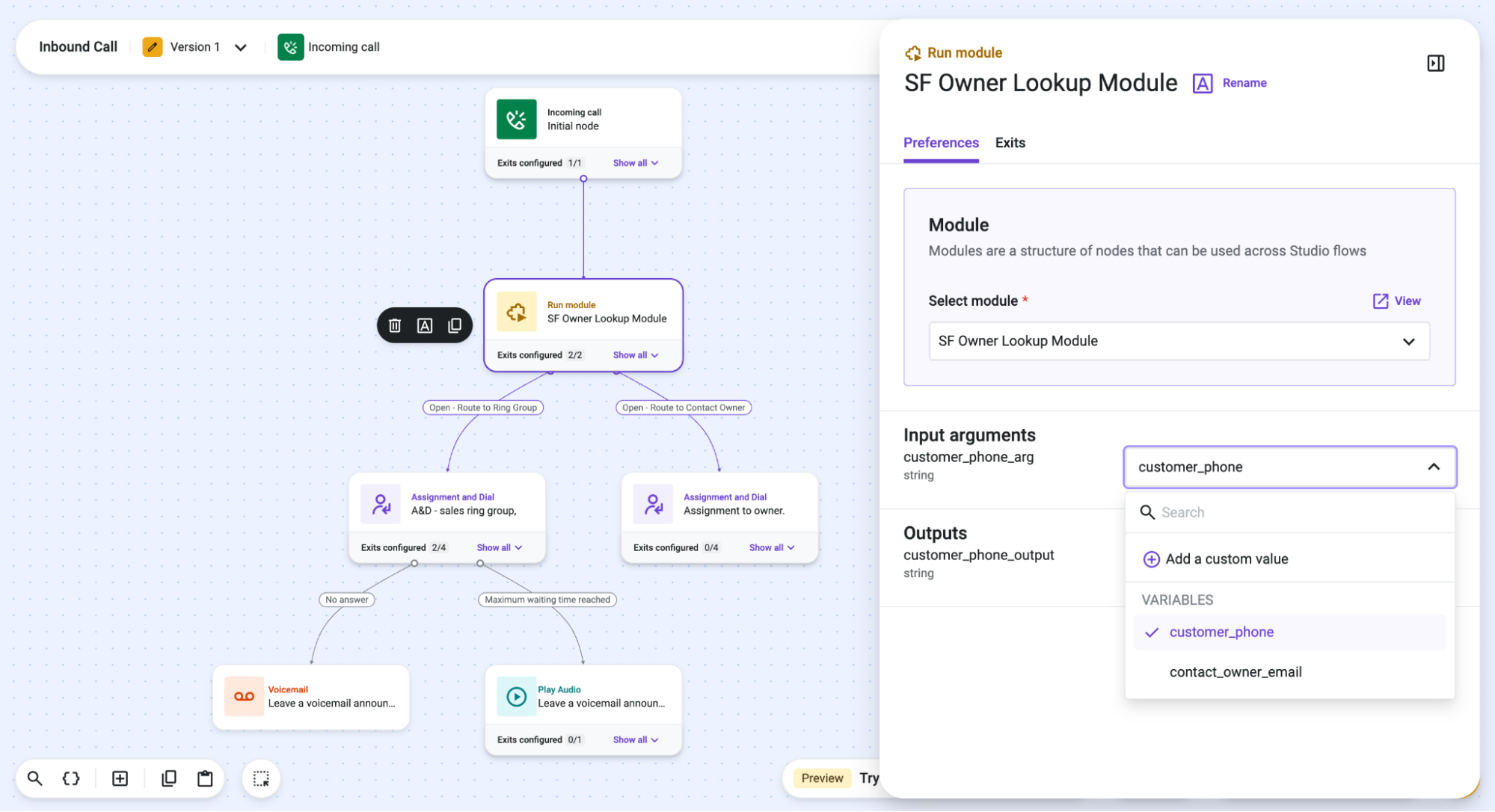1495x812 pixels.
Task: Click Maximum waiting time reached exit label
Action: 547,600
